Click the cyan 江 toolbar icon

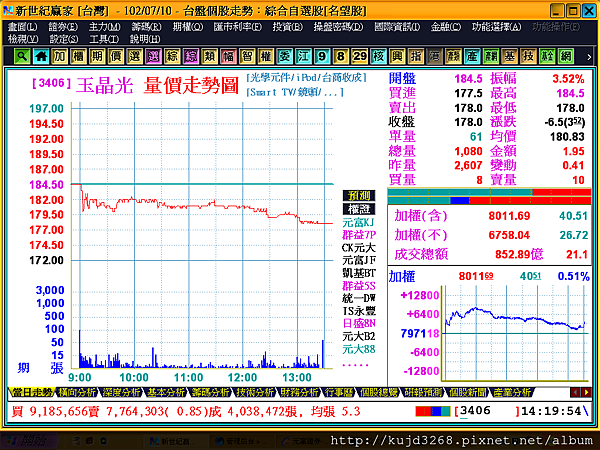(303, 57)
